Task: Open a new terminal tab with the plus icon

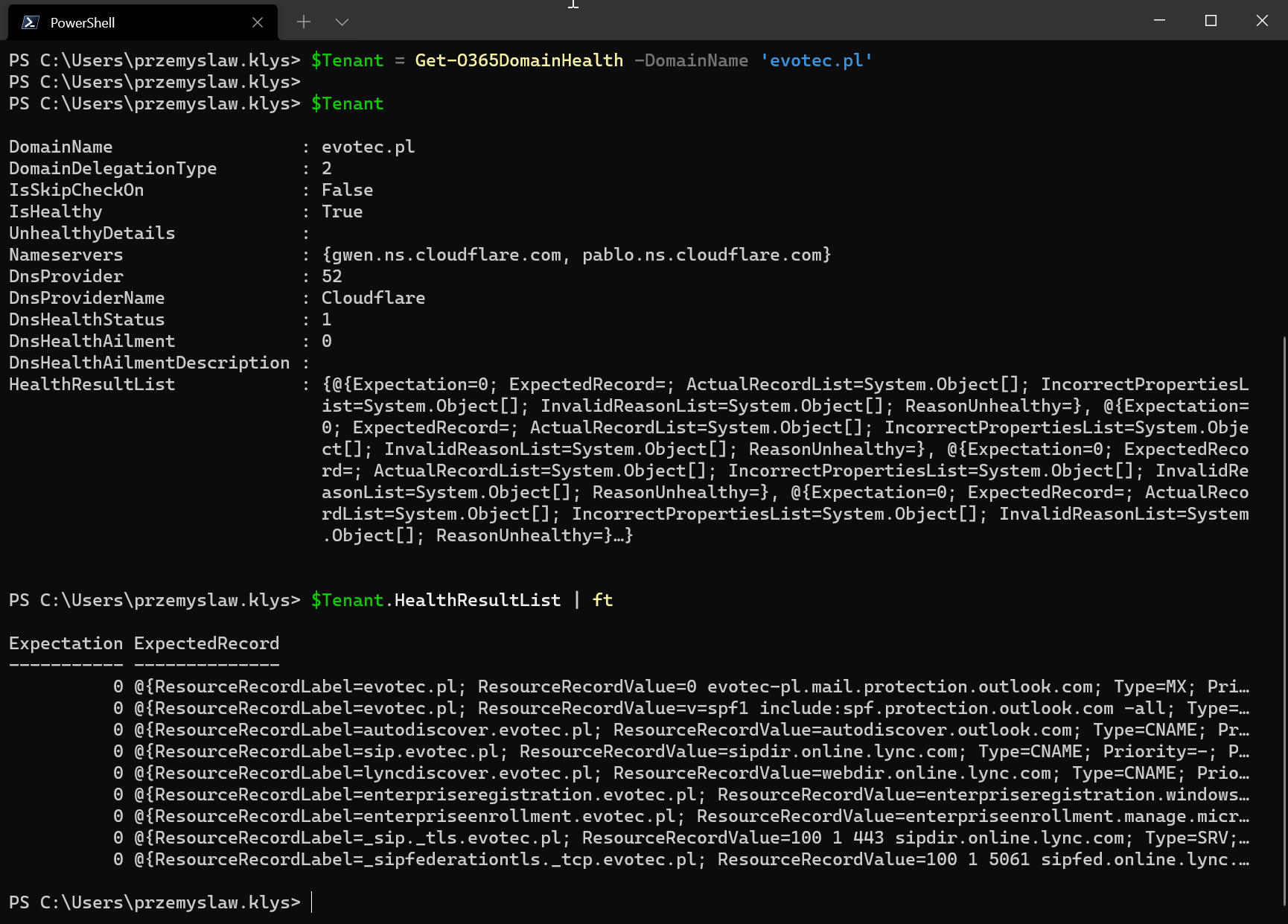Action: coord(304,22)
